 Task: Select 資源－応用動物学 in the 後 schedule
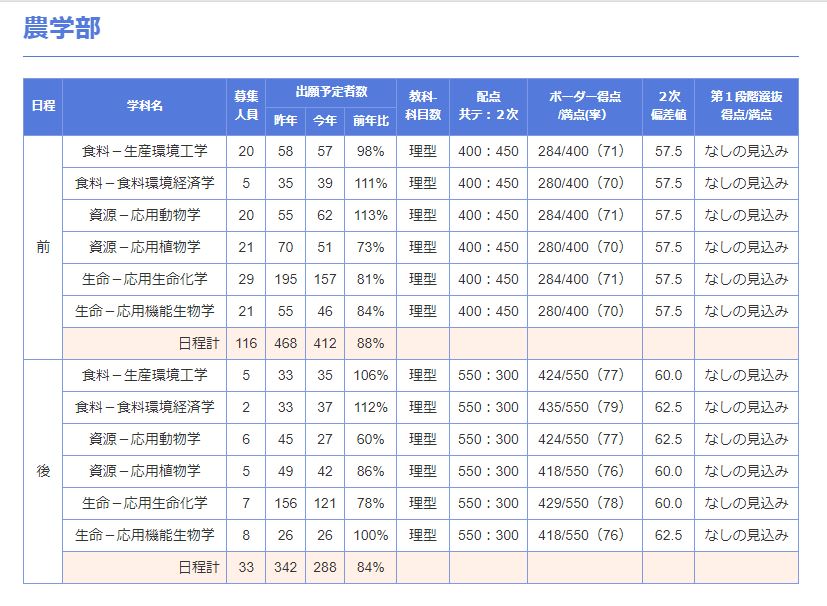[145, 439]
